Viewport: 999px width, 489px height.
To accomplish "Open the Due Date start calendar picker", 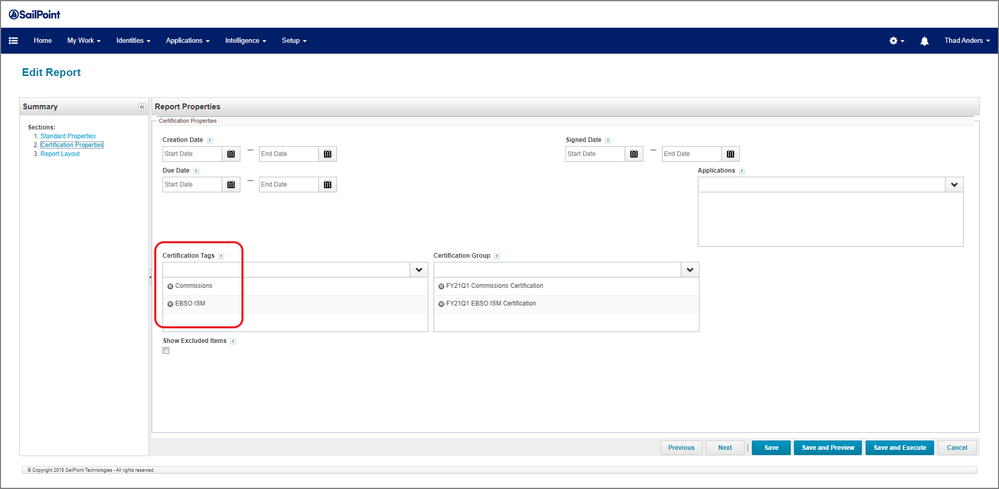I will (231, 185).
